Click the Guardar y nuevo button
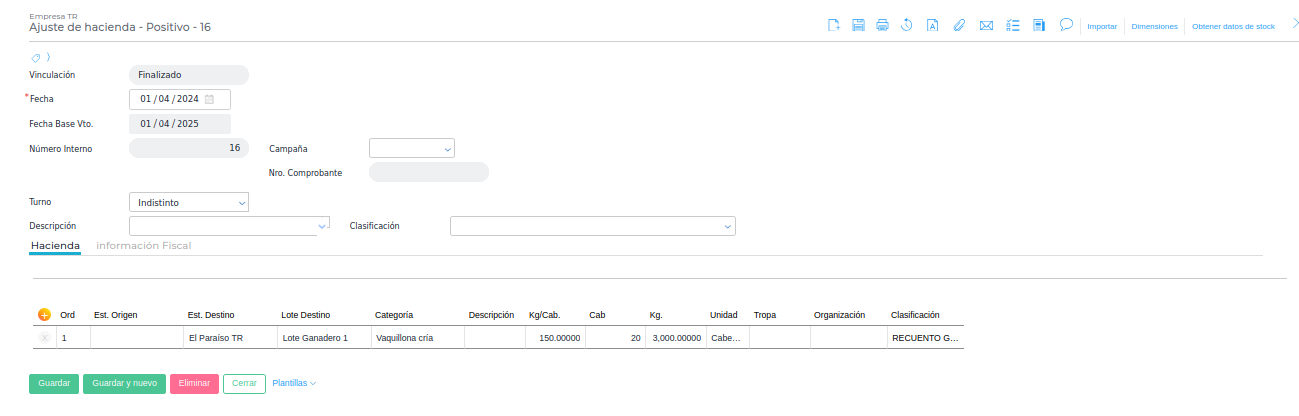The height and width of the screenshot is (416, 1299). click(x=124, y=383)
